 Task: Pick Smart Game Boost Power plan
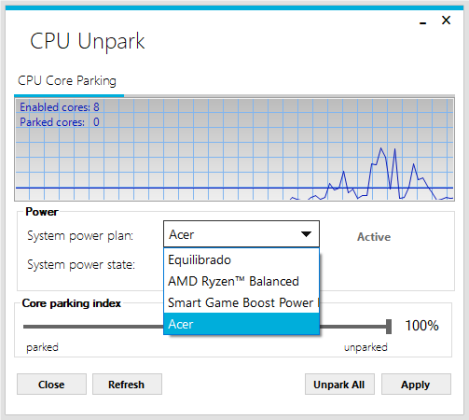coord(241,303)
